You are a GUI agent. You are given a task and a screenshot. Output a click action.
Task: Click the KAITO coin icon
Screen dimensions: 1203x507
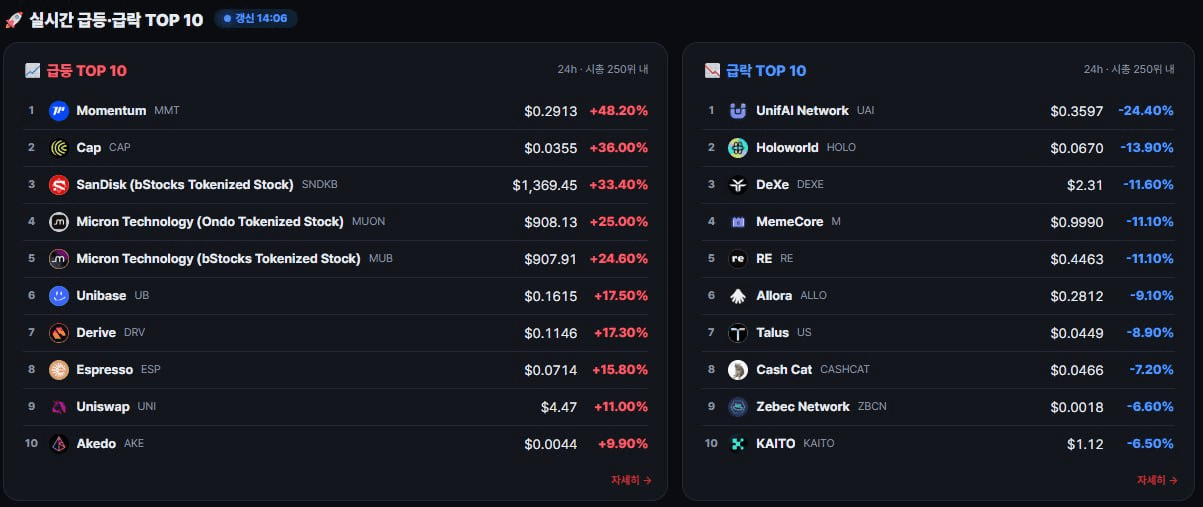[x=738, y=444]
